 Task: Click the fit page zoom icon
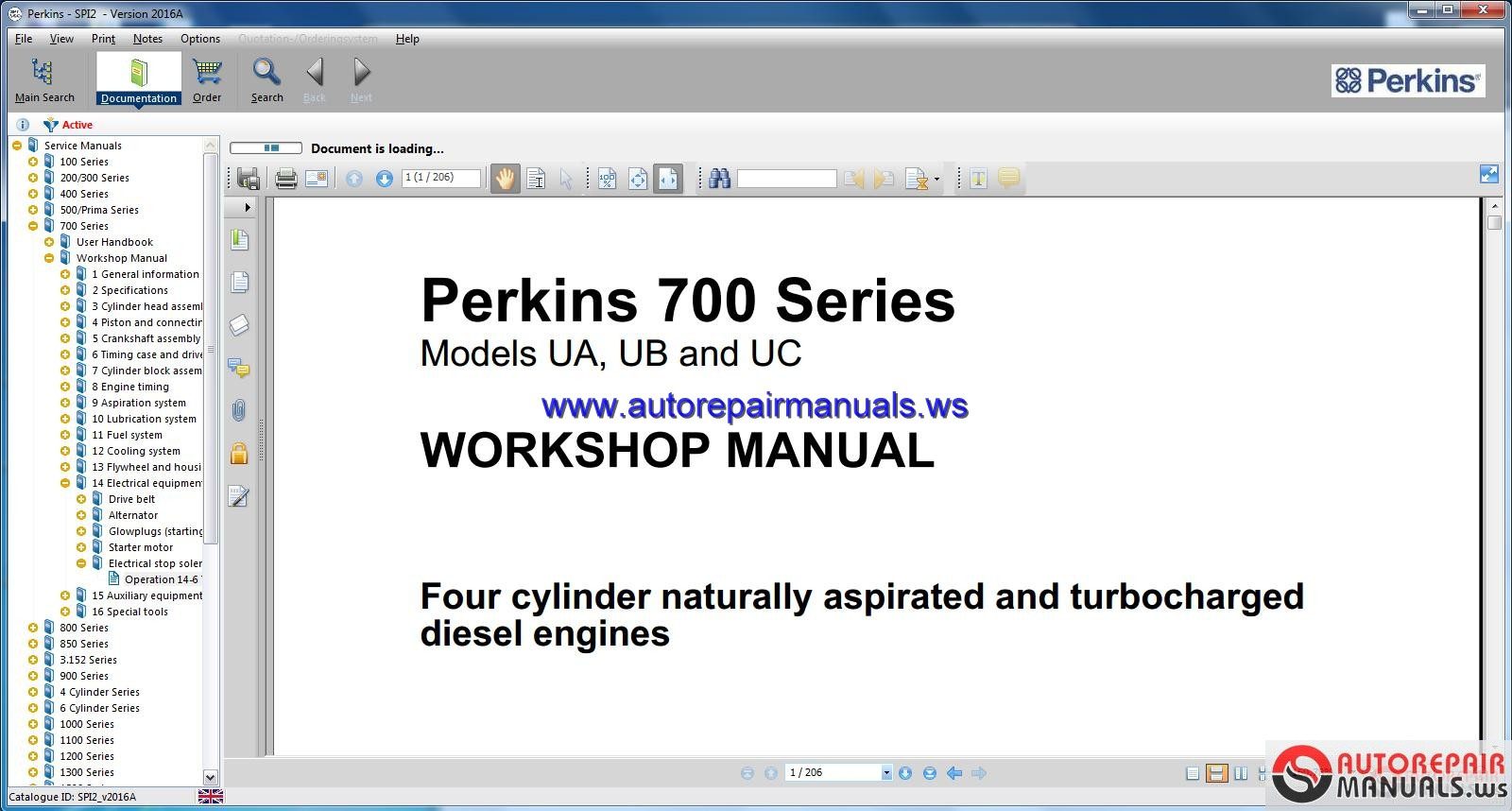[x=638, y=179]
